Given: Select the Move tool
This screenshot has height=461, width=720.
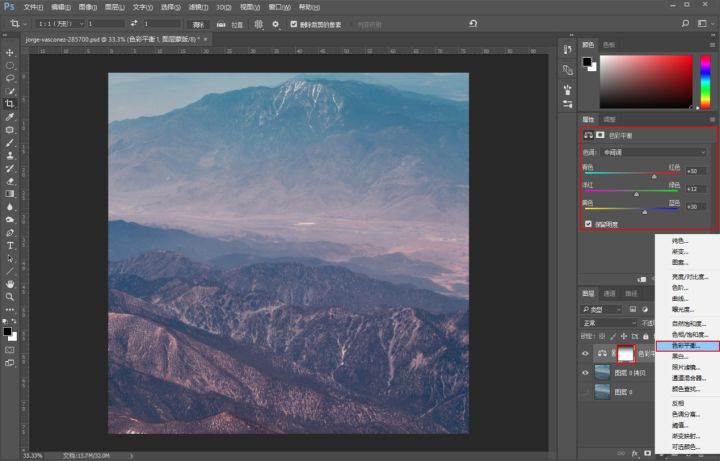Looking at the screenshot, I should click(x=10, y=52).
